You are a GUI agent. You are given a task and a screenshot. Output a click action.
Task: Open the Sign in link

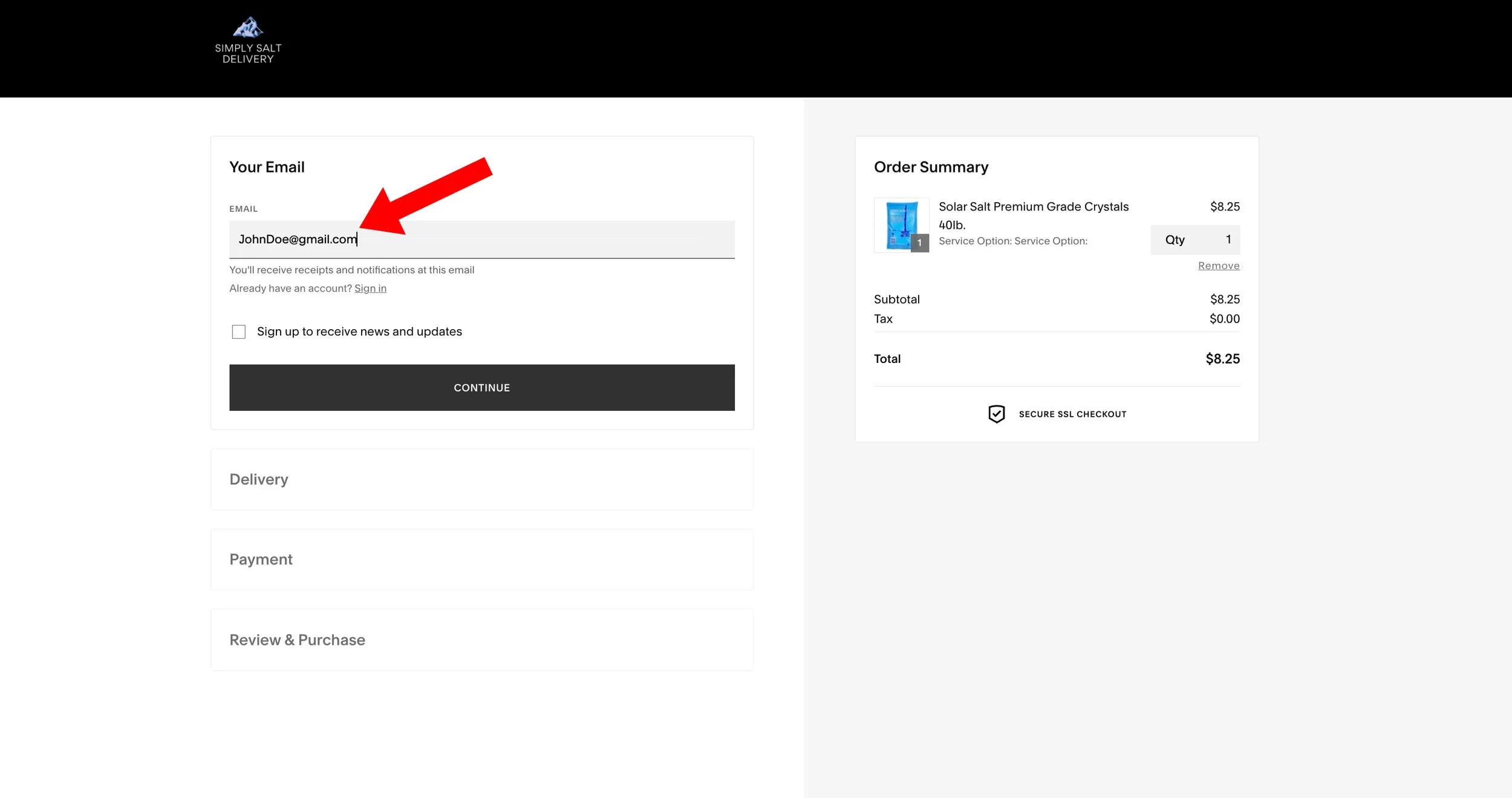click(x=371, y=288)
